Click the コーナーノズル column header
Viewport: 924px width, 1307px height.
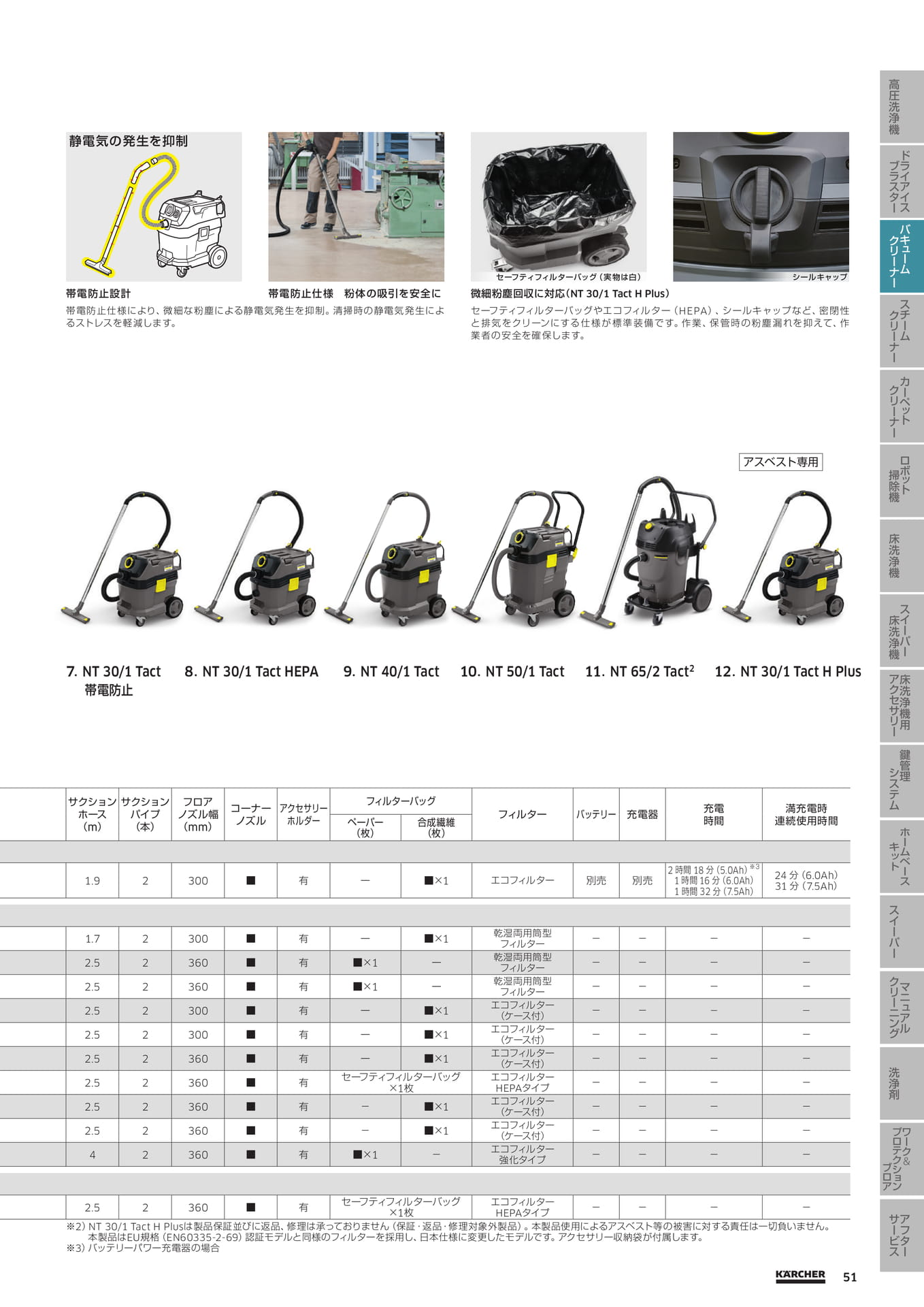click(250, 814)
